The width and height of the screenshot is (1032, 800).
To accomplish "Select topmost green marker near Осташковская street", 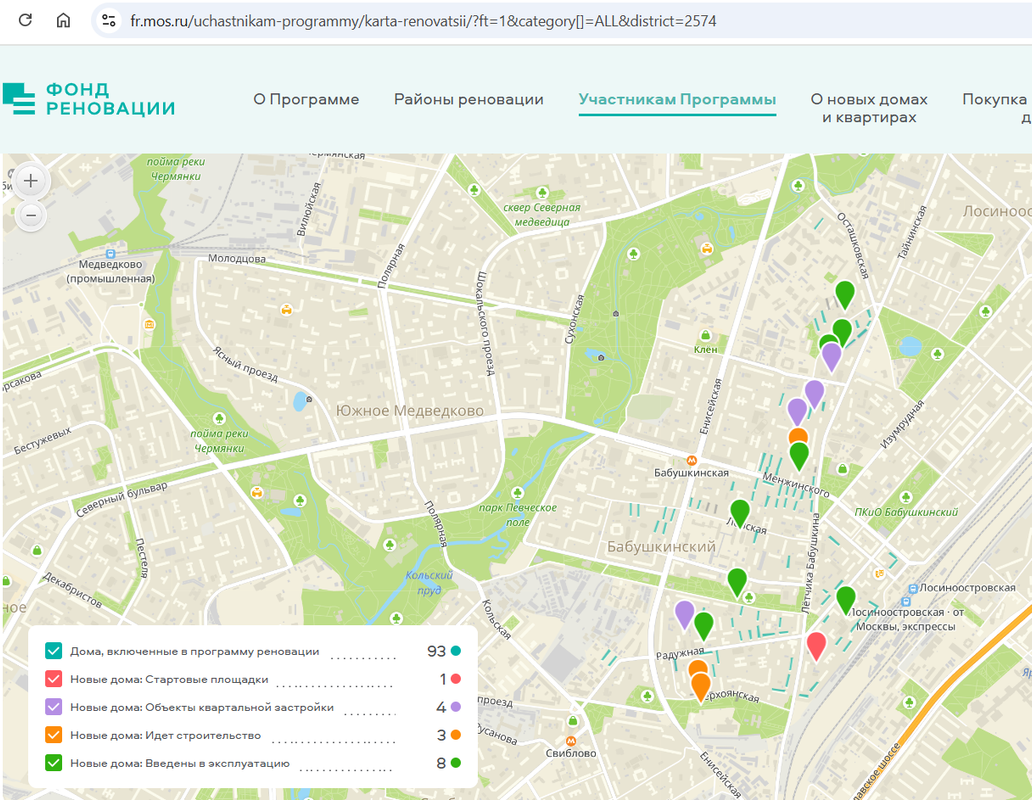I will (845, 293).
